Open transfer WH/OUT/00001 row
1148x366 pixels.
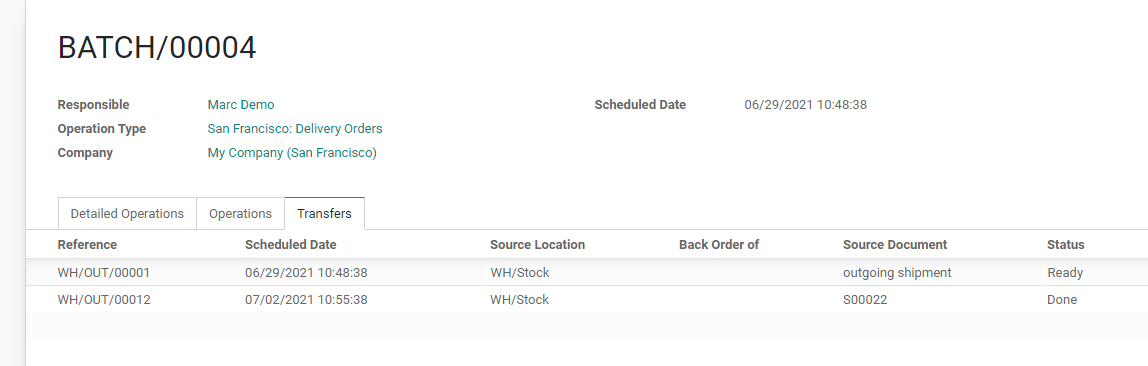point(586,272)
